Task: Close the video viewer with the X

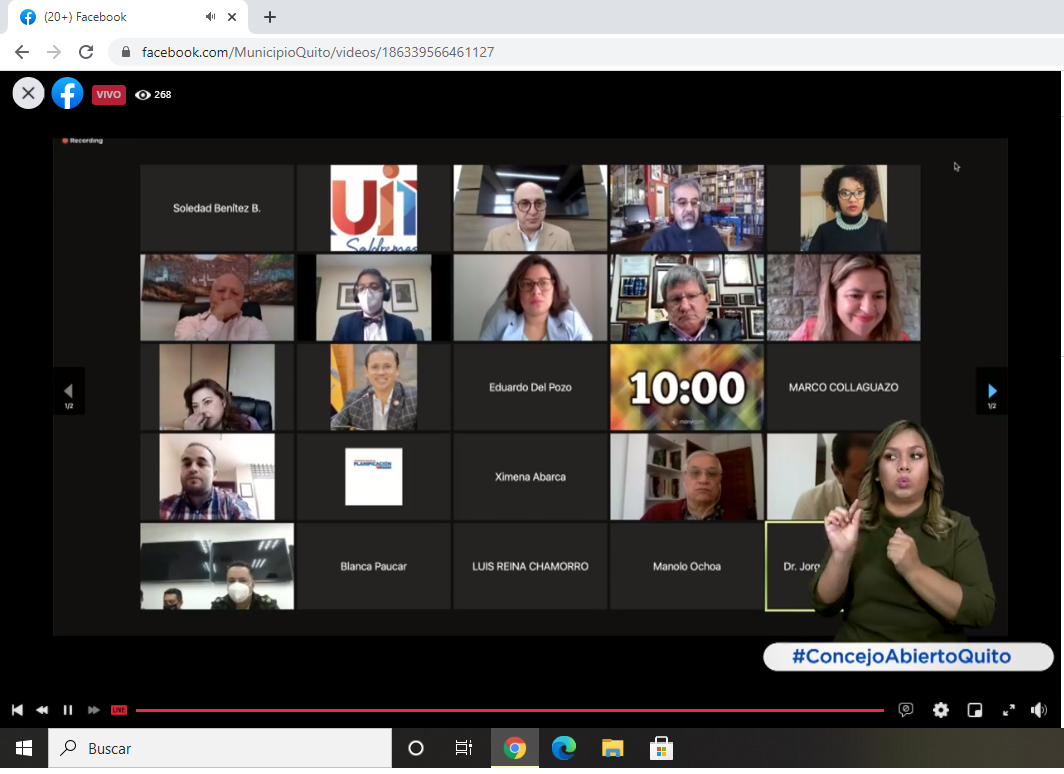Action: [x=28, y=94]
